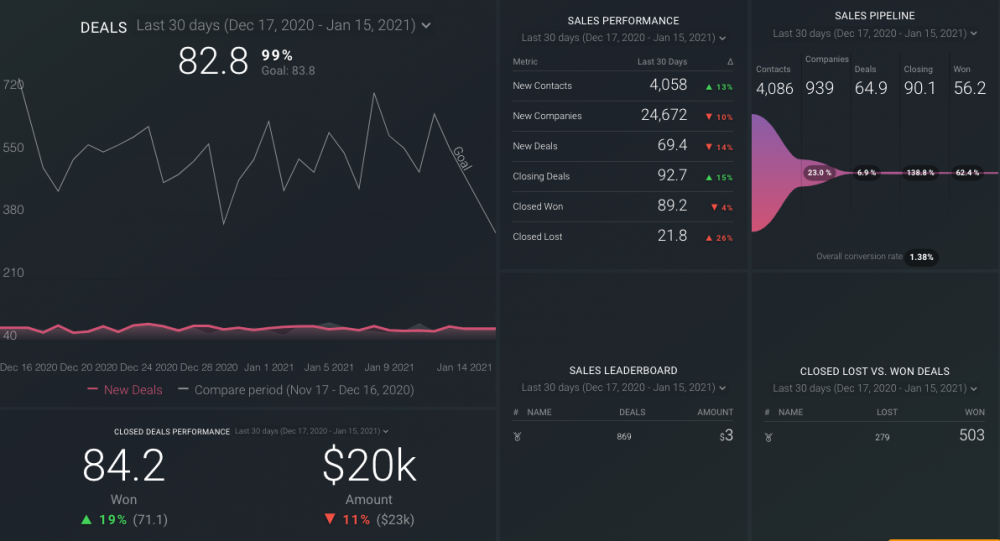Click the red down arrow beside New Companies 10%
This screenshot has width=1000, height=541.
[x=709, y=117]
